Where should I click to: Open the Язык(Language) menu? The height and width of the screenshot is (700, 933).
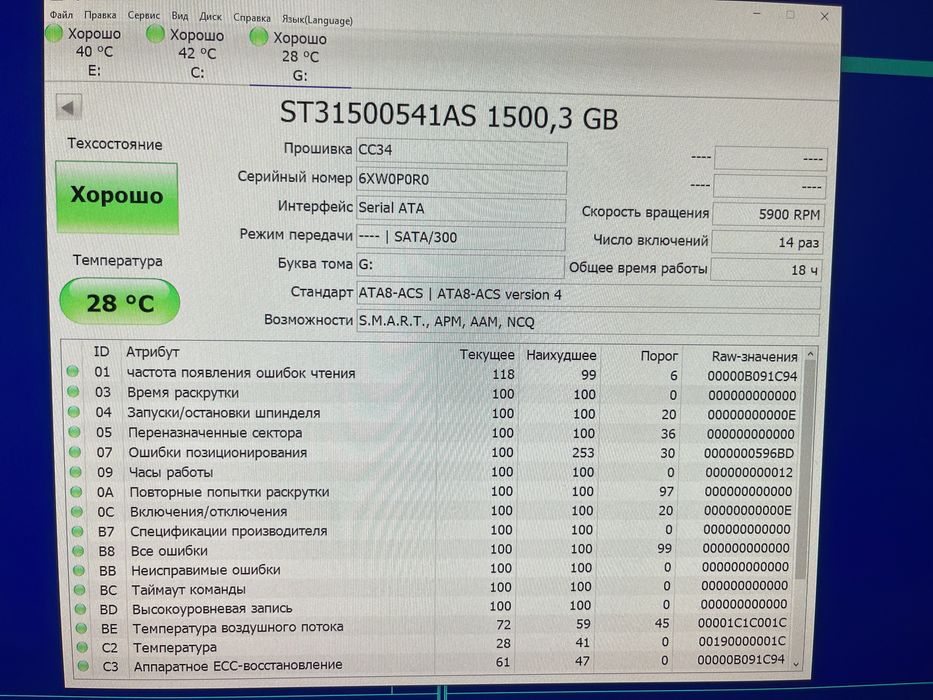(317, 20)
